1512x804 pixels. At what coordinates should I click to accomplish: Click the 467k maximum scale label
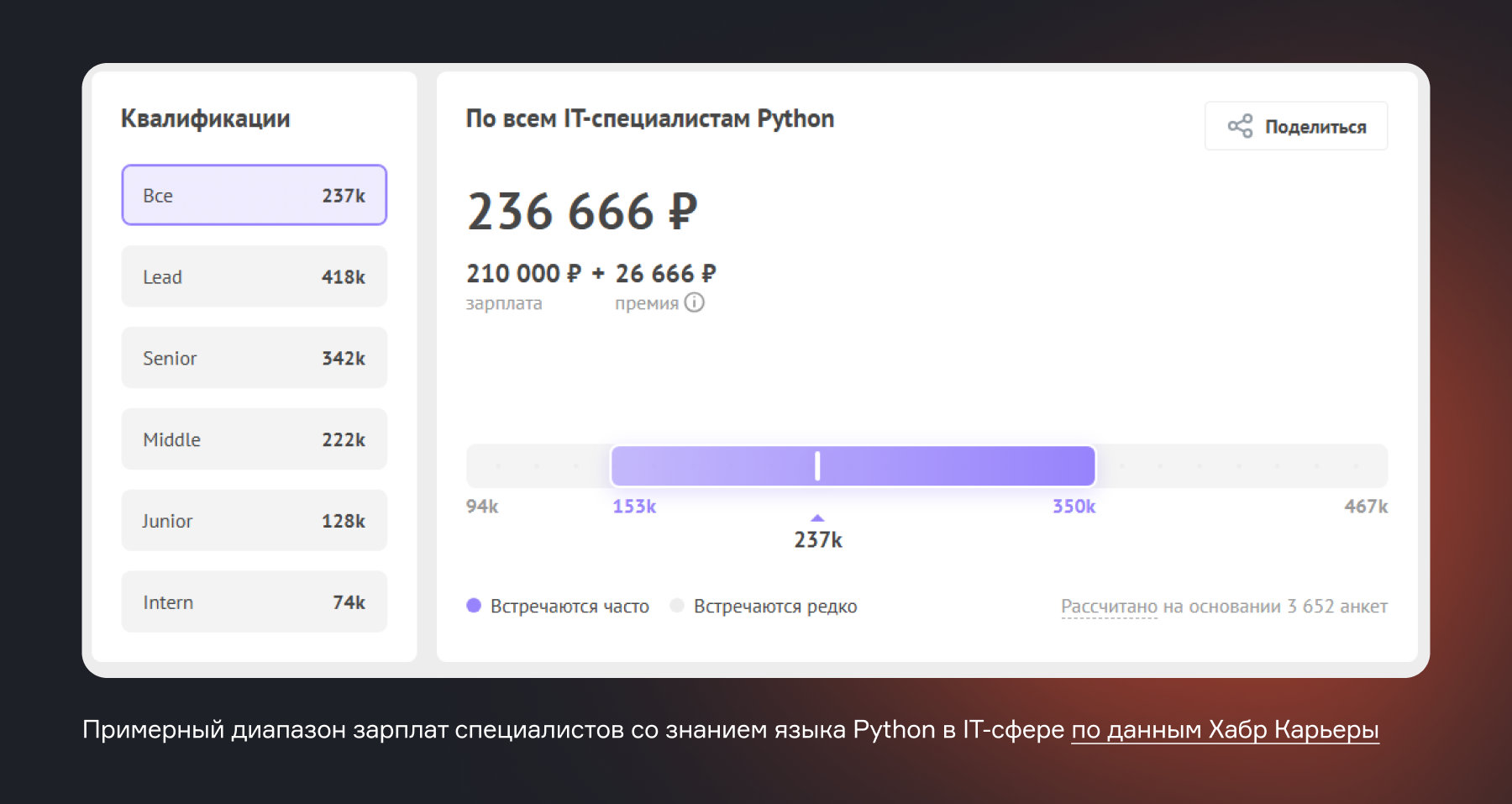point(1366,507)
